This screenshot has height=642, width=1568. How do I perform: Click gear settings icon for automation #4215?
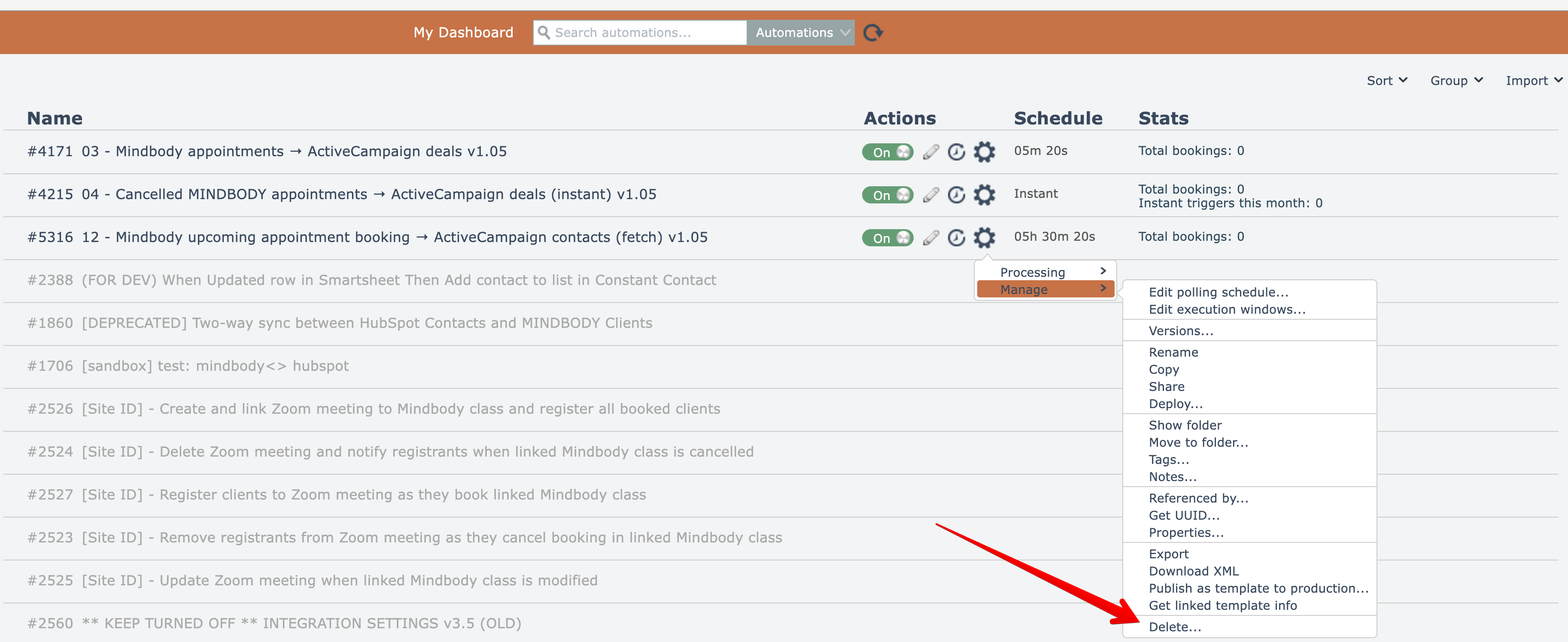(984, 195)
